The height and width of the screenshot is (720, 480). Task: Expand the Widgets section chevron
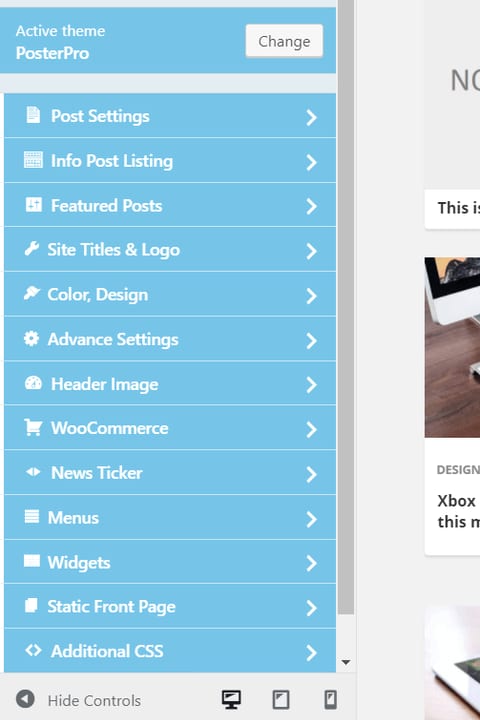click(x=311, y=563)
